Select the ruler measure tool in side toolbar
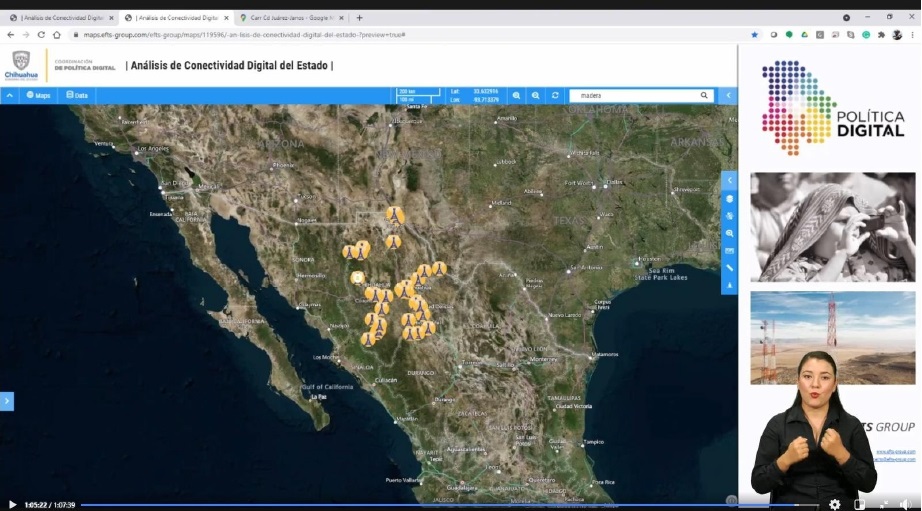The width and height of the screenshot is (922, 511). tap(729, 268)
